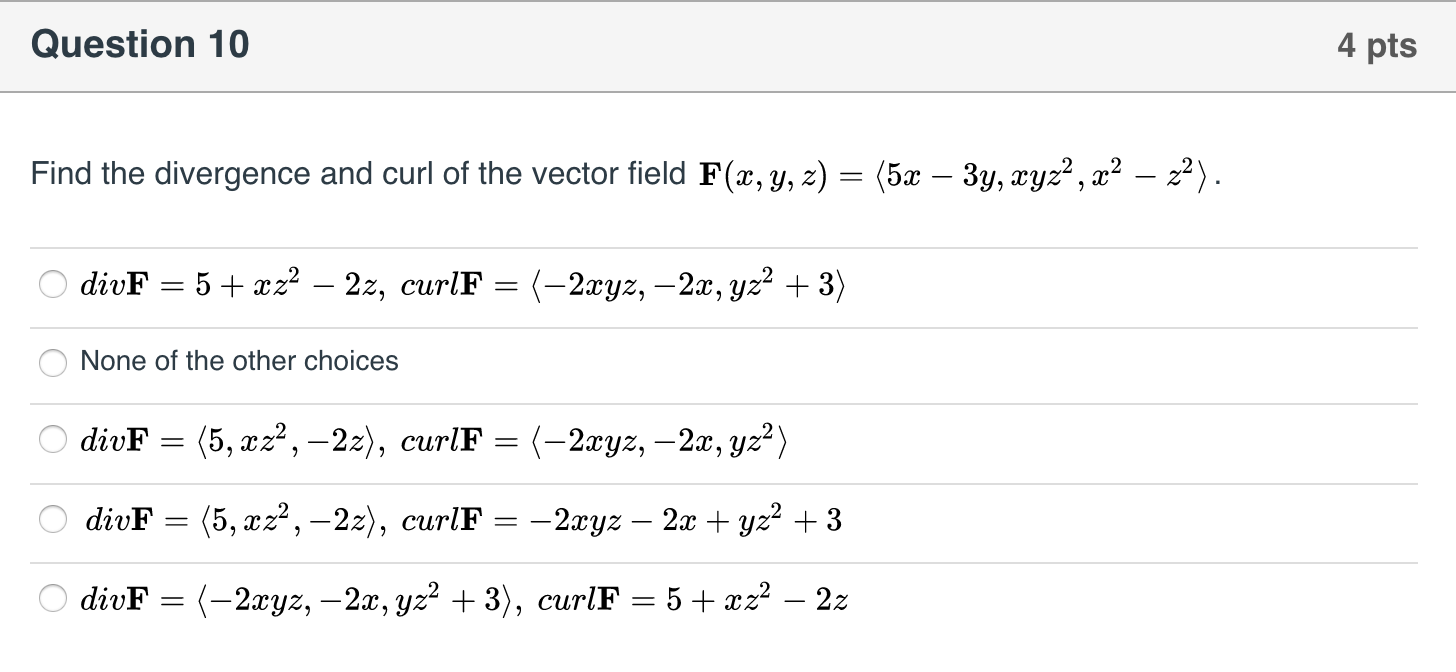
Task: Select the 'None of the other choices' option
Action: click(x=53, y=363)
